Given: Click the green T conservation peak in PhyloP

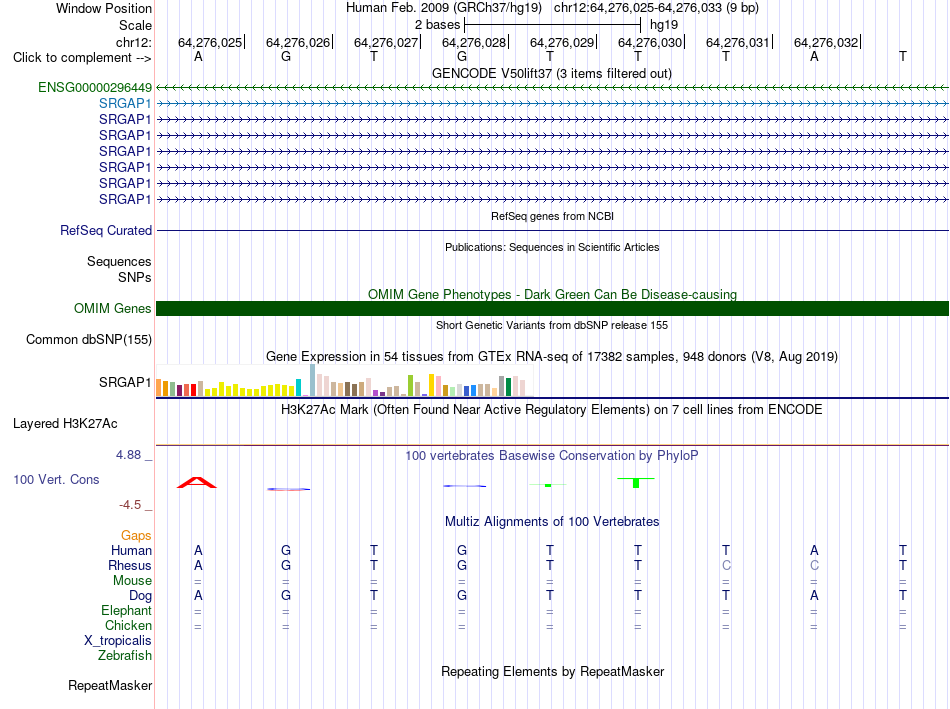Looking at the screenshot, I should [x=636, y=482].
